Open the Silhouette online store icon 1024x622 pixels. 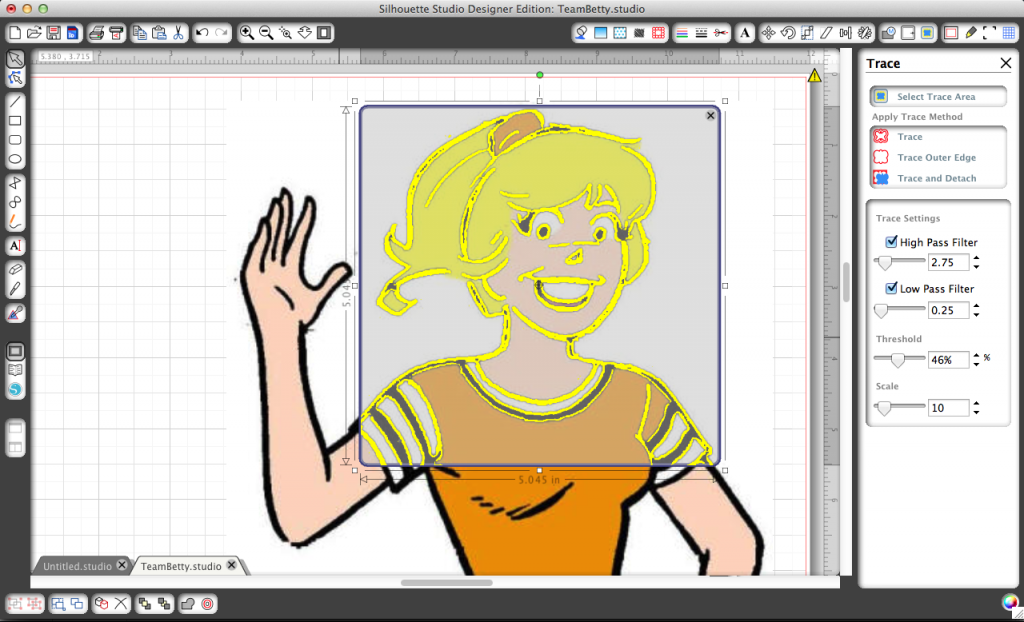[x=15, y=390]
